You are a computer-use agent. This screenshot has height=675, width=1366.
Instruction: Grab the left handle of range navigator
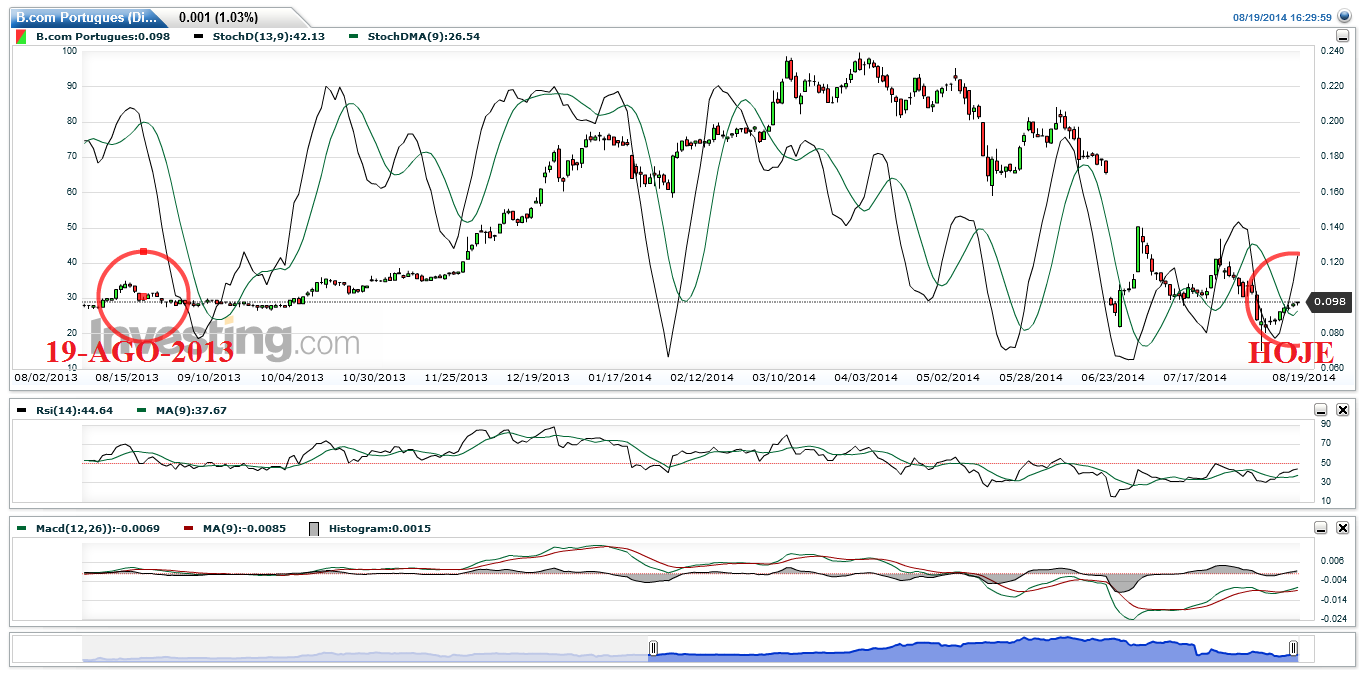click(x=653, y=648)
